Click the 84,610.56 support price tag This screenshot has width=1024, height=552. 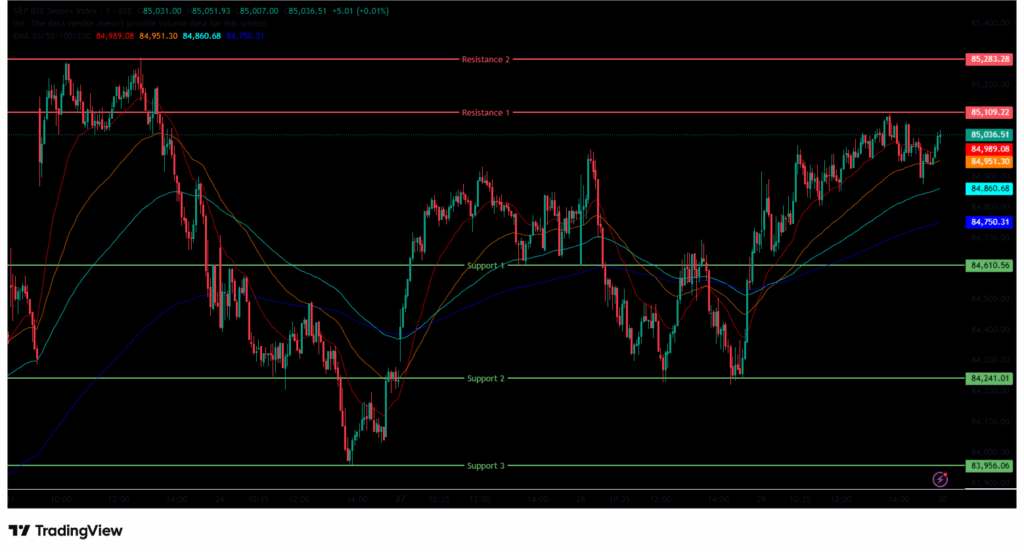point(990,266)
